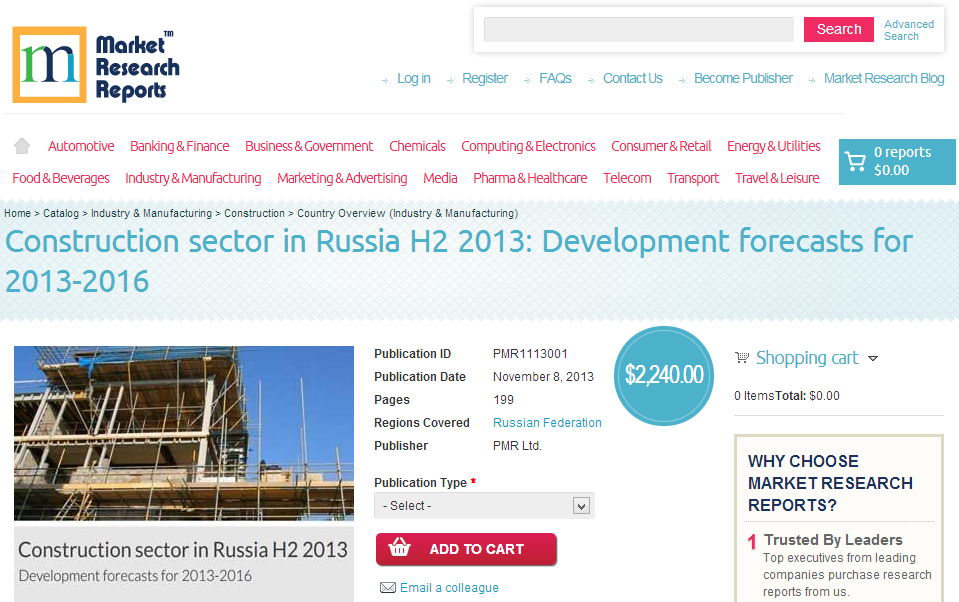Add the report to cart

tap(466, 549)
